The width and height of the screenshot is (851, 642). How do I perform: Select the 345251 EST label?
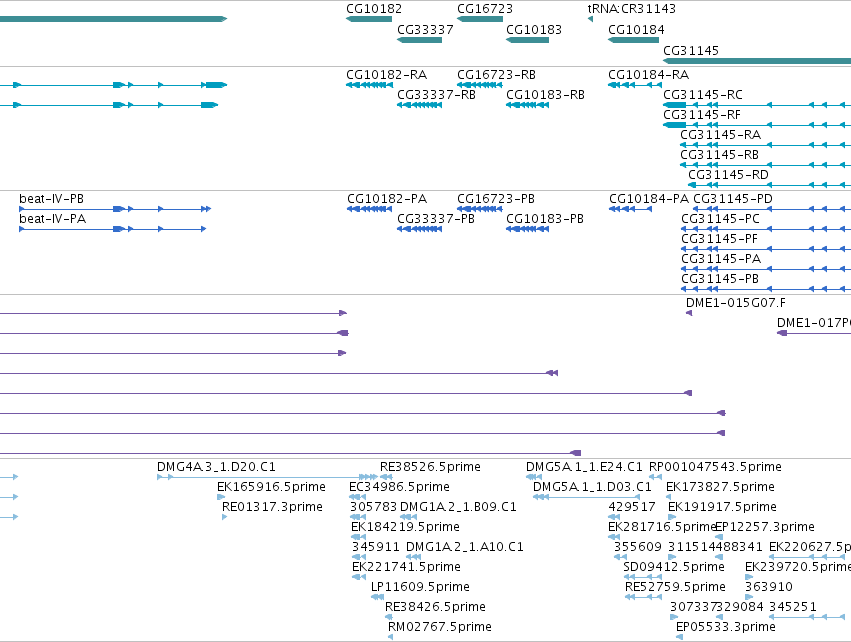pos(793,608)
